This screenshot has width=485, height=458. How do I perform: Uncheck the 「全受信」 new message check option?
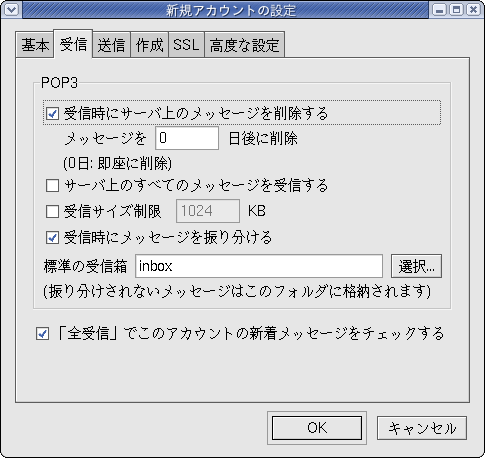tap(42, 334)
